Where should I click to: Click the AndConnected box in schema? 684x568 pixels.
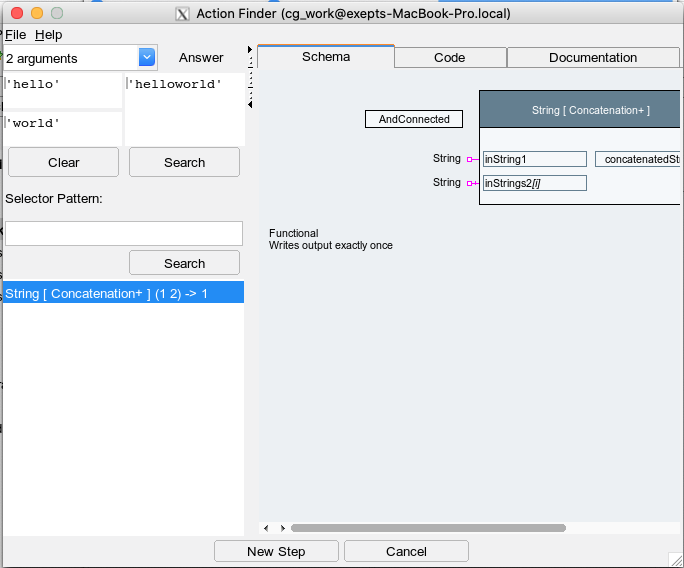click(x=414, y=119)
